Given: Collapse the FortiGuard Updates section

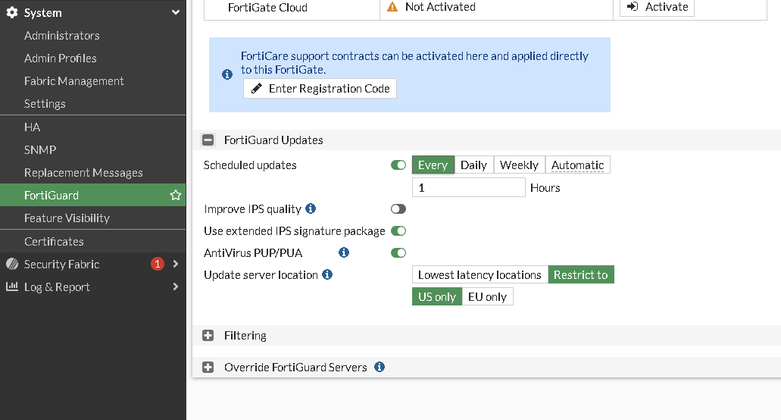Looking at the screenshot, I should point(208,141).
